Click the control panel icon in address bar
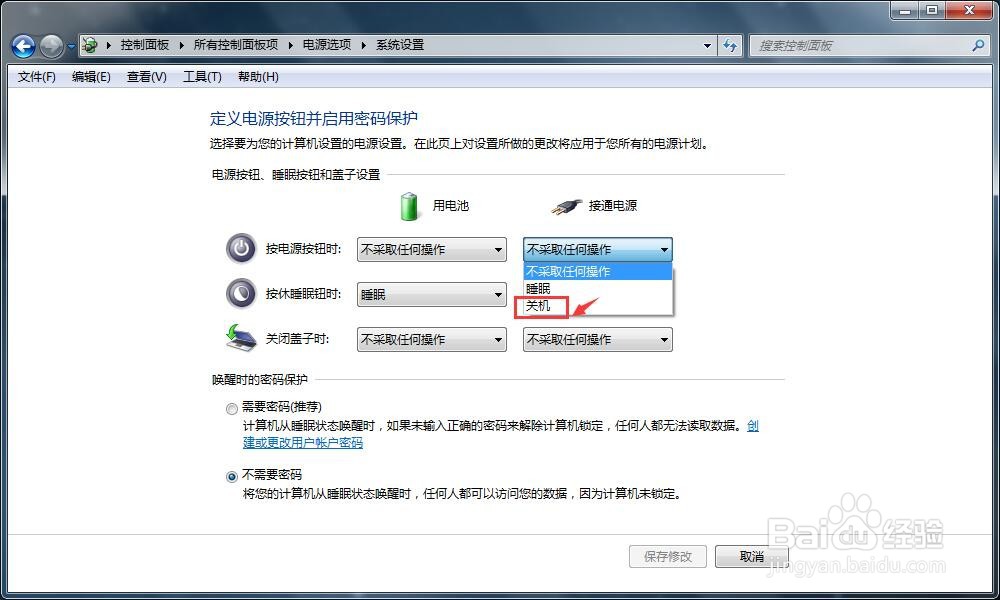 (x=91, y=45)
